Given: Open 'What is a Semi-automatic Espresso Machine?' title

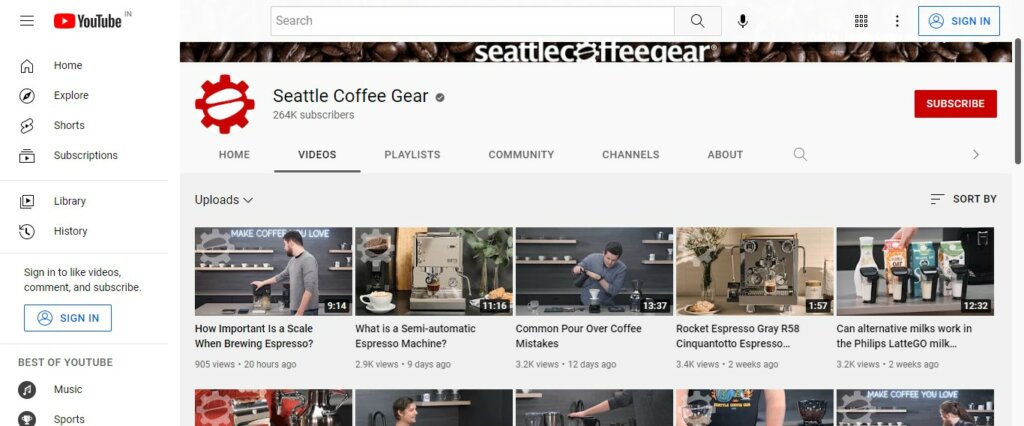Looking at the screenshot, I should pyautogui.click(x=415, y=336).
